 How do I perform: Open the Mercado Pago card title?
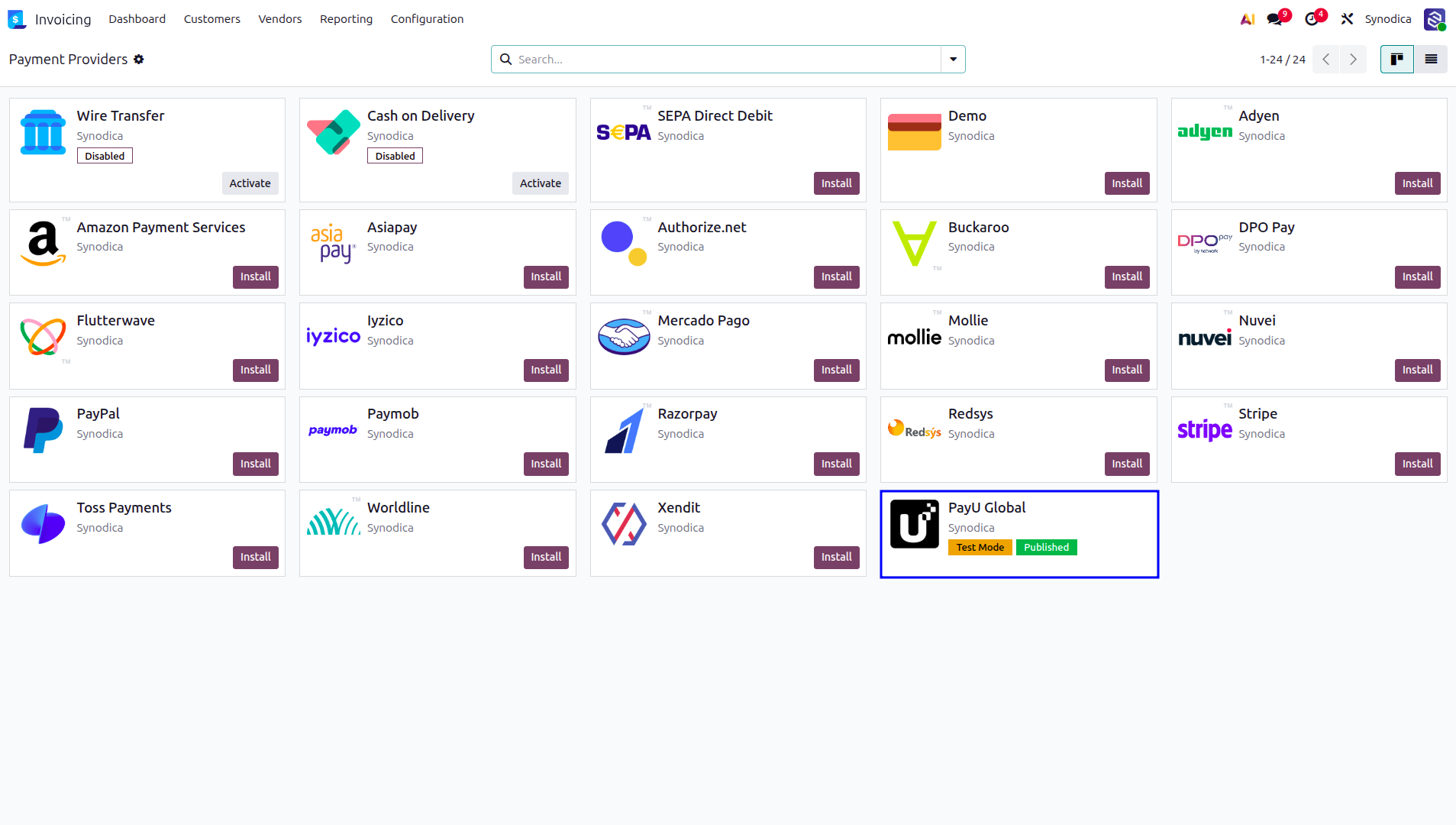click(703, 321)
